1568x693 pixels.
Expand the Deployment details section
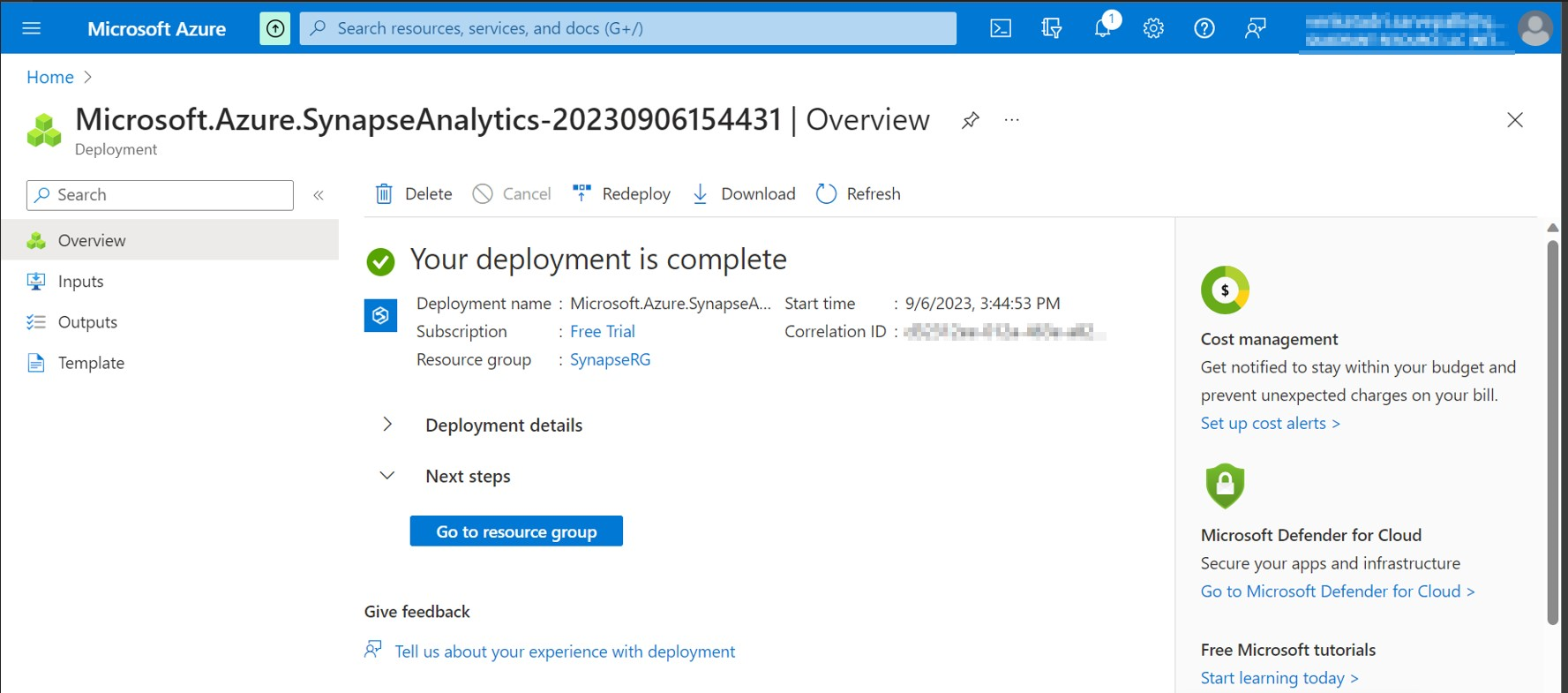387,425
